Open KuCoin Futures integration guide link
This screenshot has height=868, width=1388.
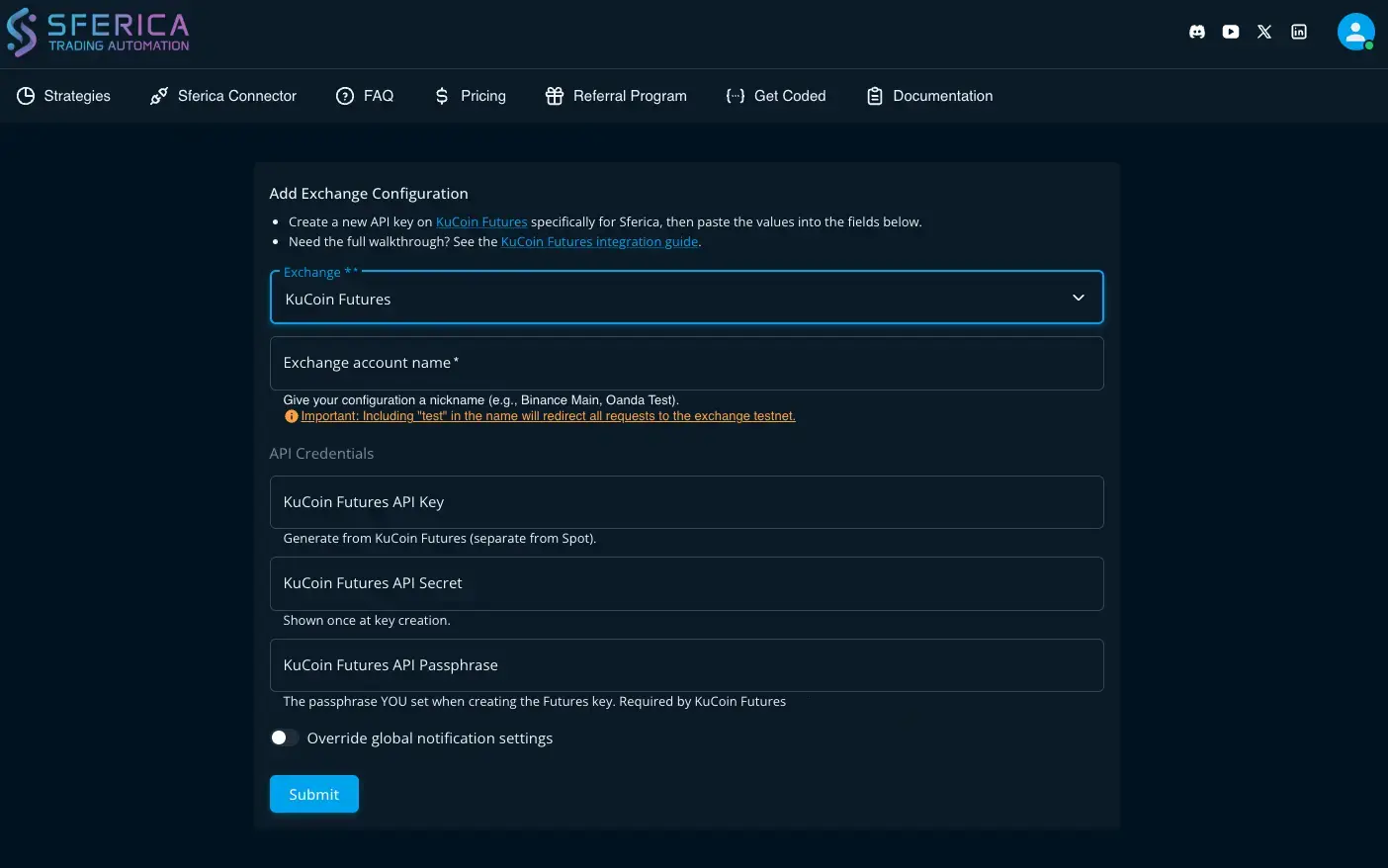coord(599,242)
